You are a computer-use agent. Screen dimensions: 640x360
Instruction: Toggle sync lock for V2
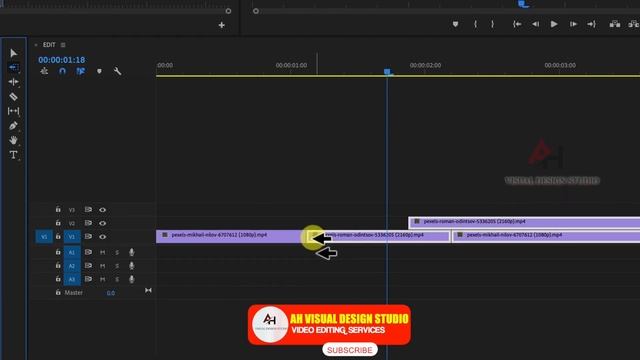88,223
